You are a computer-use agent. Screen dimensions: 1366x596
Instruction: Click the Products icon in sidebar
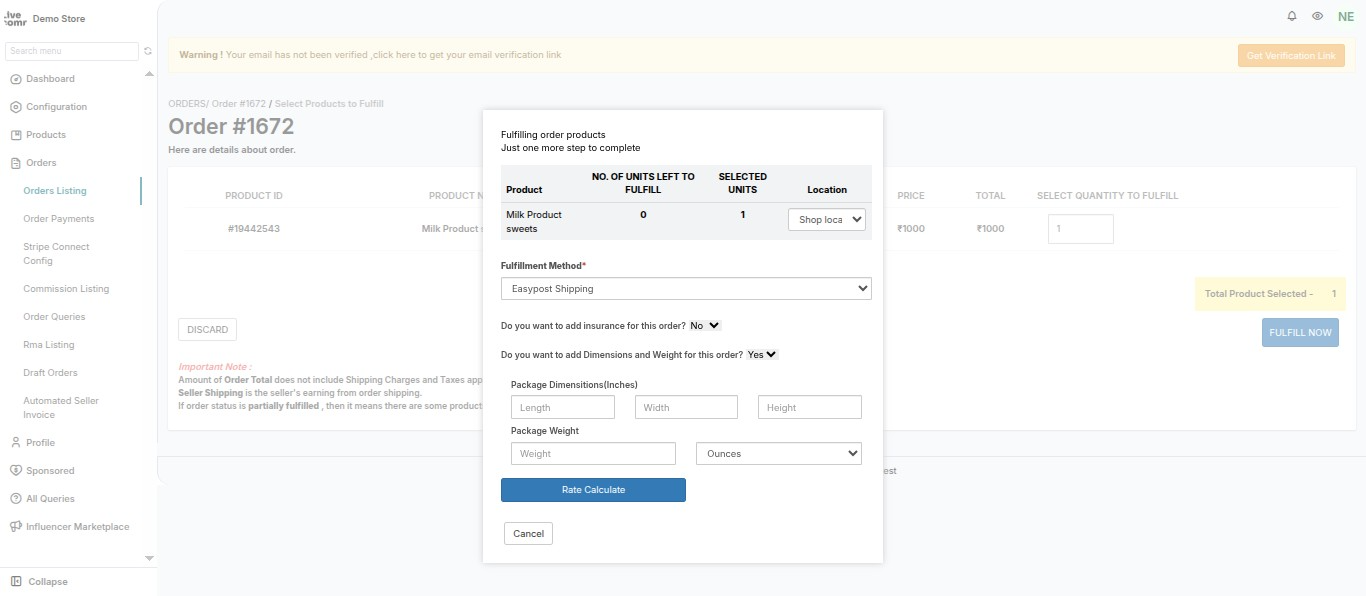(16, 135)
